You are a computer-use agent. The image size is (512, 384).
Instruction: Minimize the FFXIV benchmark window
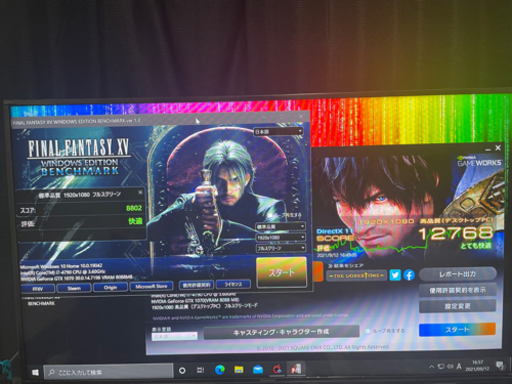tap(488, 149)
